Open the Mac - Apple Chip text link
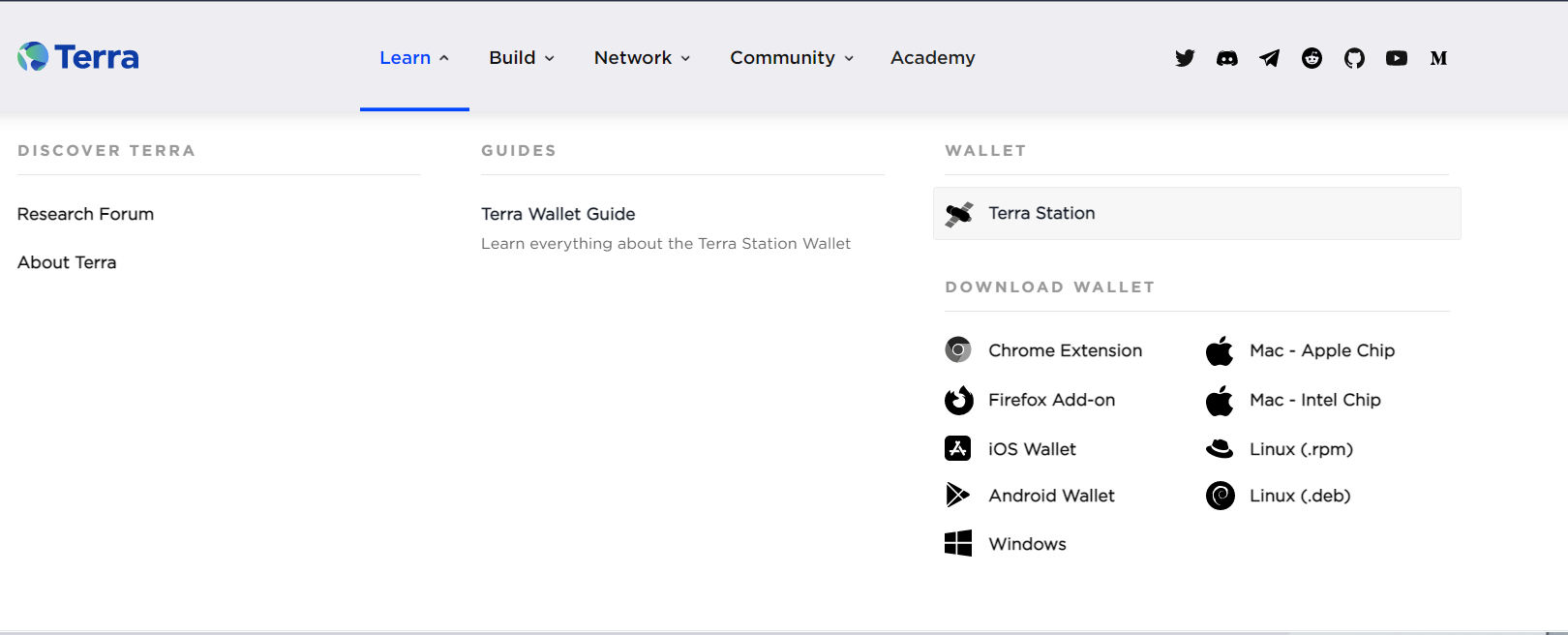This screenshot has width=1568, height=635. 1322,350
